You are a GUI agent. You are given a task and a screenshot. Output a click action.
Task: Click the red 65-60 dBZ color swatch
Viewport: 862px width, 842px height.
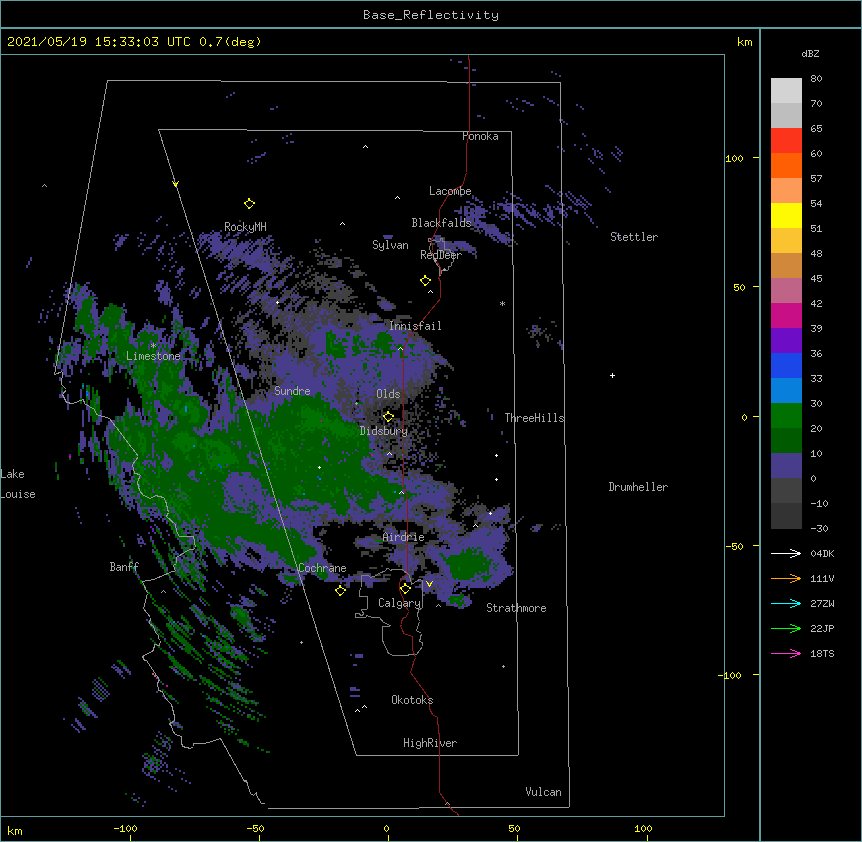click(786, 141)
